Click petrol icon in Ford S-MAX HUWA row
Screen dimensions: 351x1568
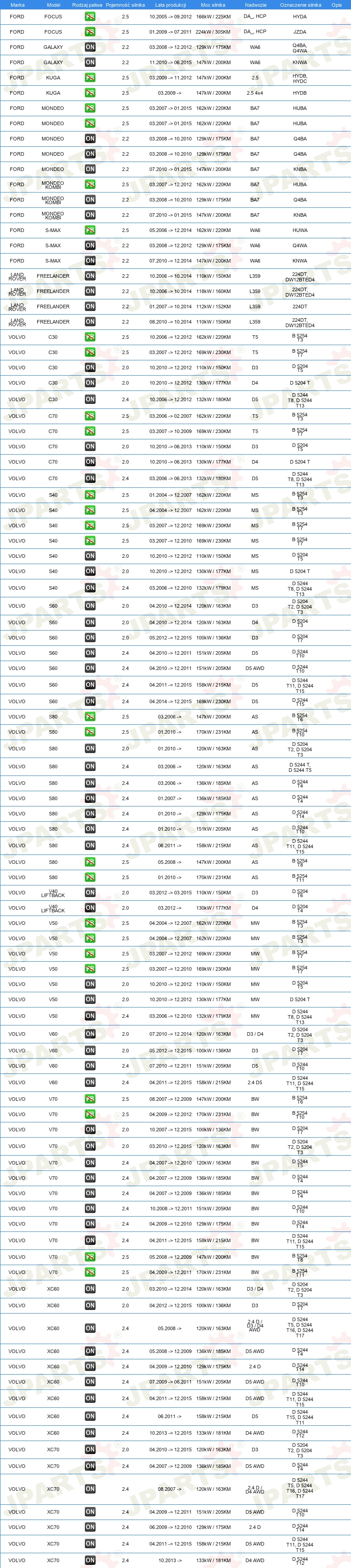pyautogui.click(x=90, y=230)
